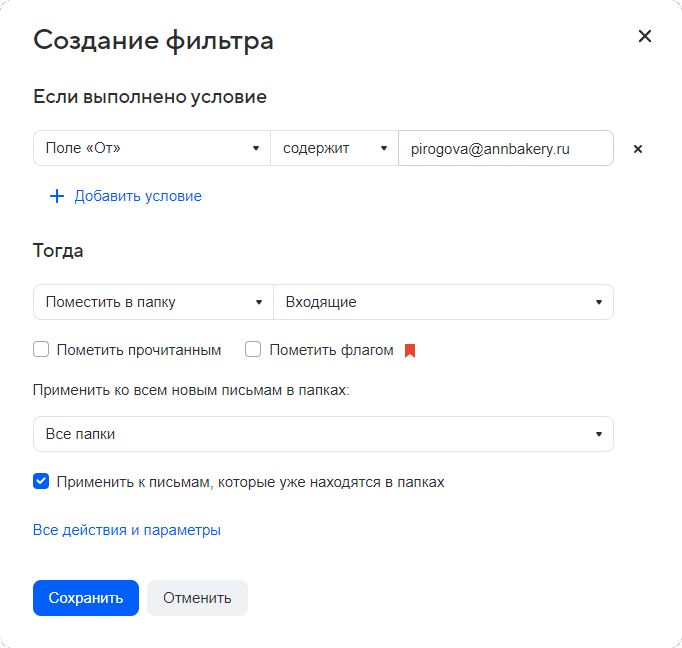
Task: Click the Сохранить button
Action: pos(86,598)
